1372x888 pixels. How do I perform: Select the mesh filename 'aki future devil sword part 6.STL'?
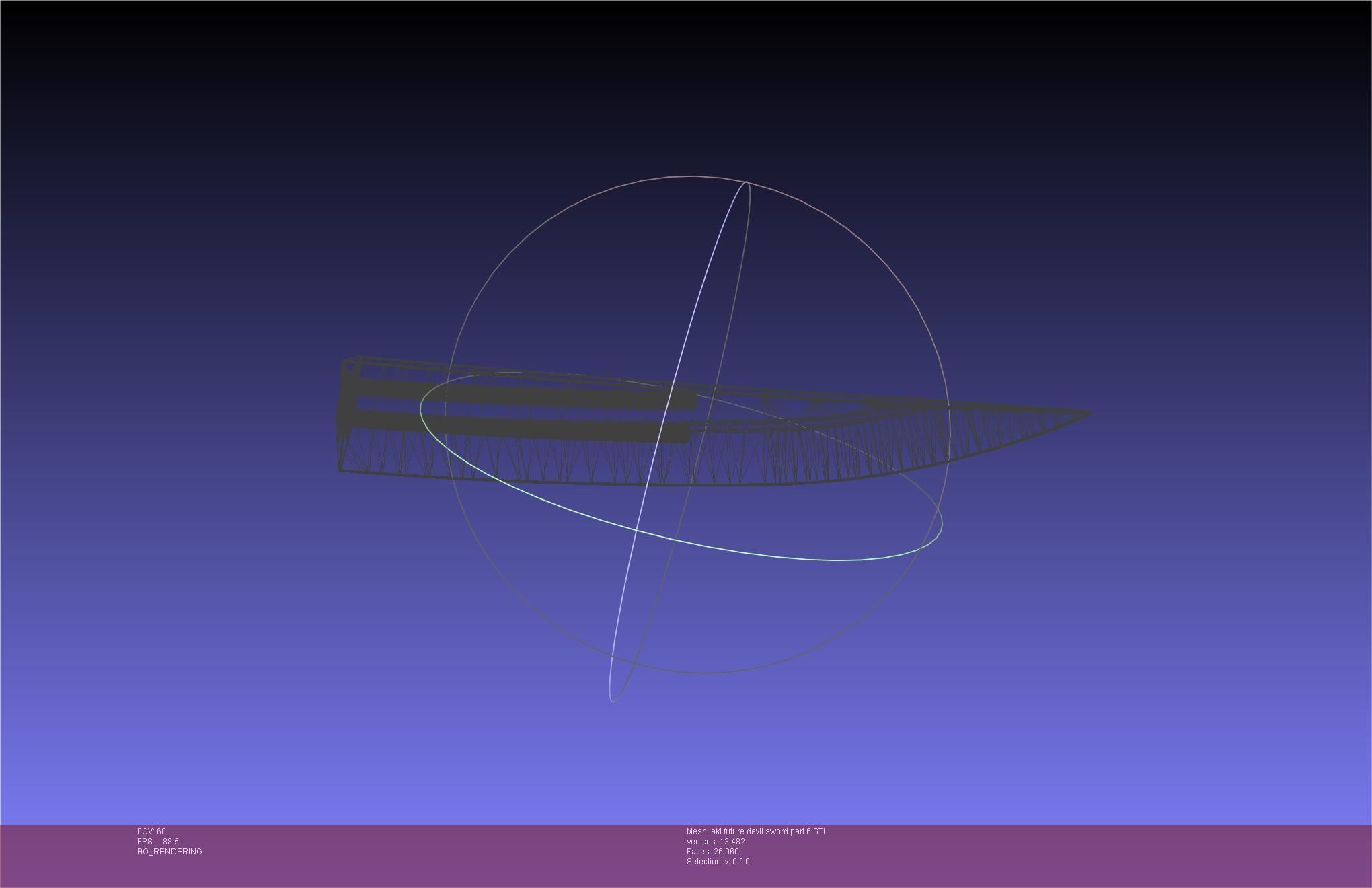[769, 831]
